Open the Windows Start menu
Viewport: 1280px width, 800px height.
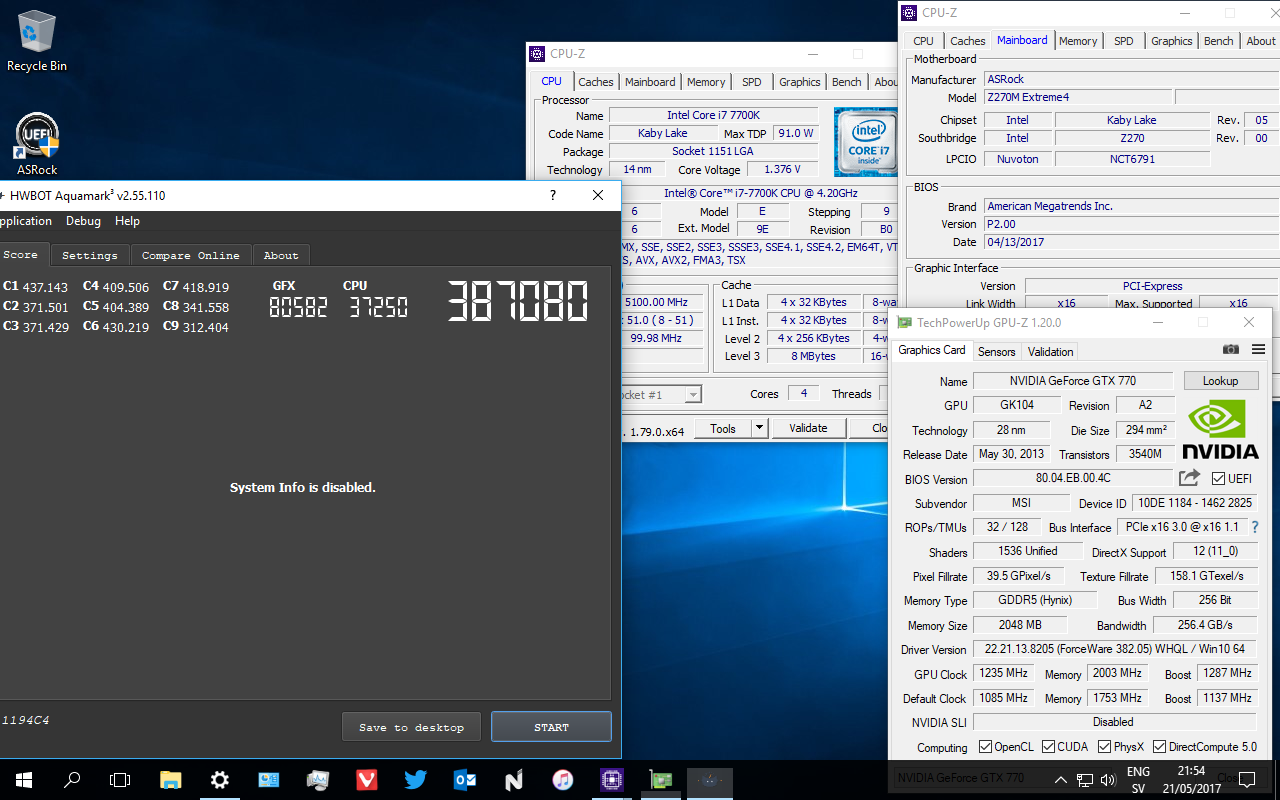tap(24, 780)
